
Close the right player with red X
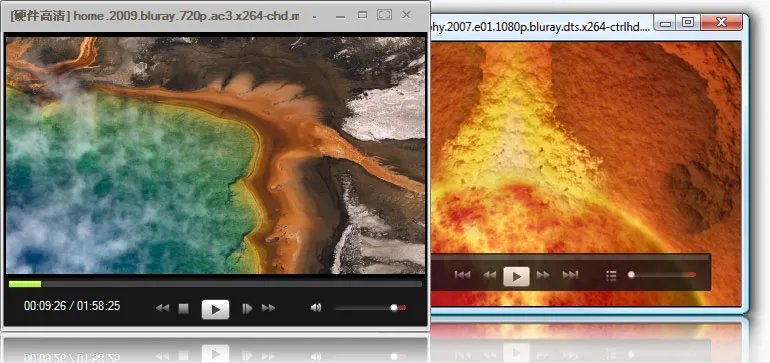tap(721, 22)
